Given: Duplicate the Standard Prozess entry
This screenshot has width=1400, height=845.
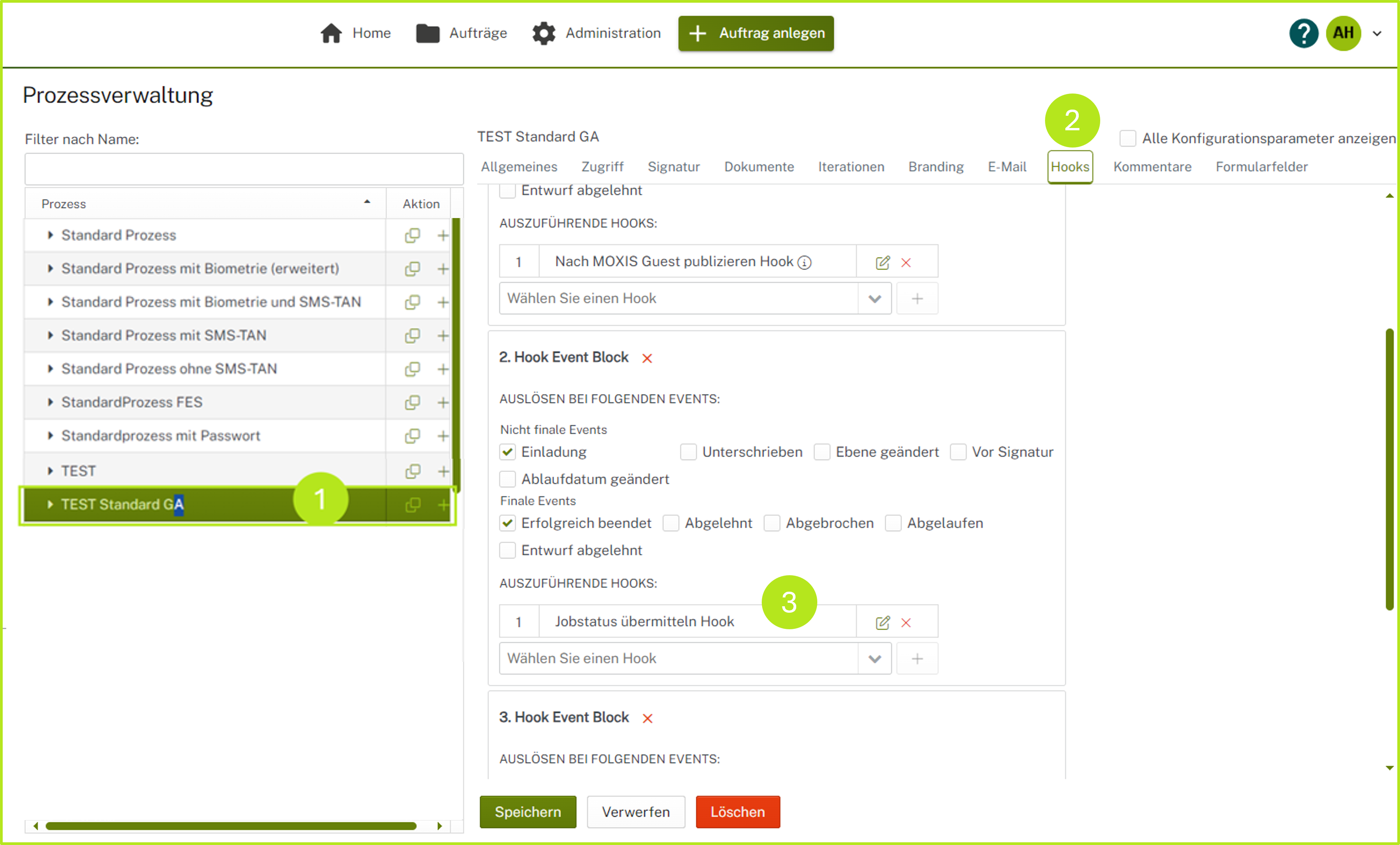Looking at the screenshot, I should 412,235.
